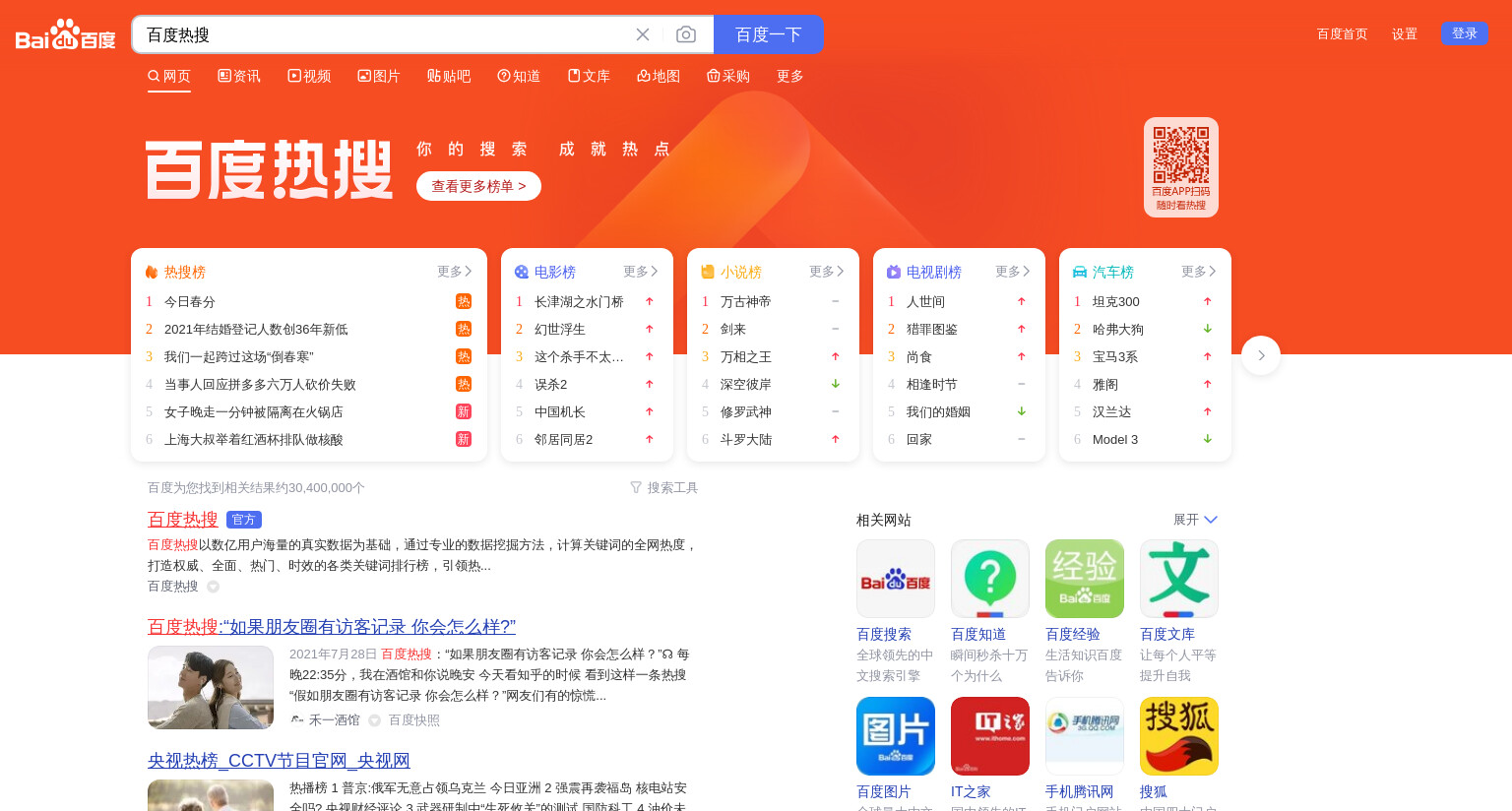
Task: Open result about 朋友圈有访客记录
Action: click(332, 626)
